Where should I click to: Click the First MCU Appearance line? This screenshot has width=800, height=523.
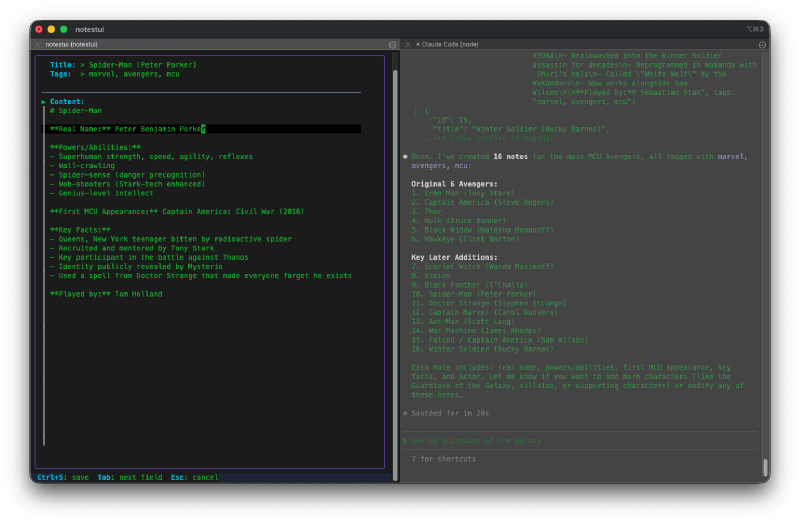pos(177,212)
